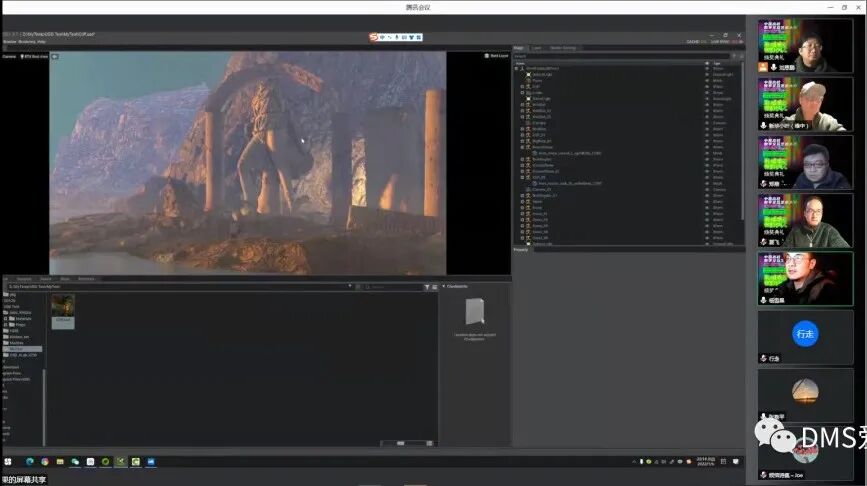Screen dimensions: 867x486
Task: Open the Windows Start menu
Action: pos(8,462)
